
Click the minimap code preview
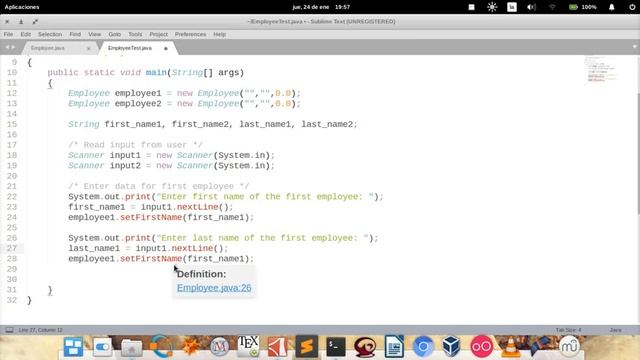point(601,70)
